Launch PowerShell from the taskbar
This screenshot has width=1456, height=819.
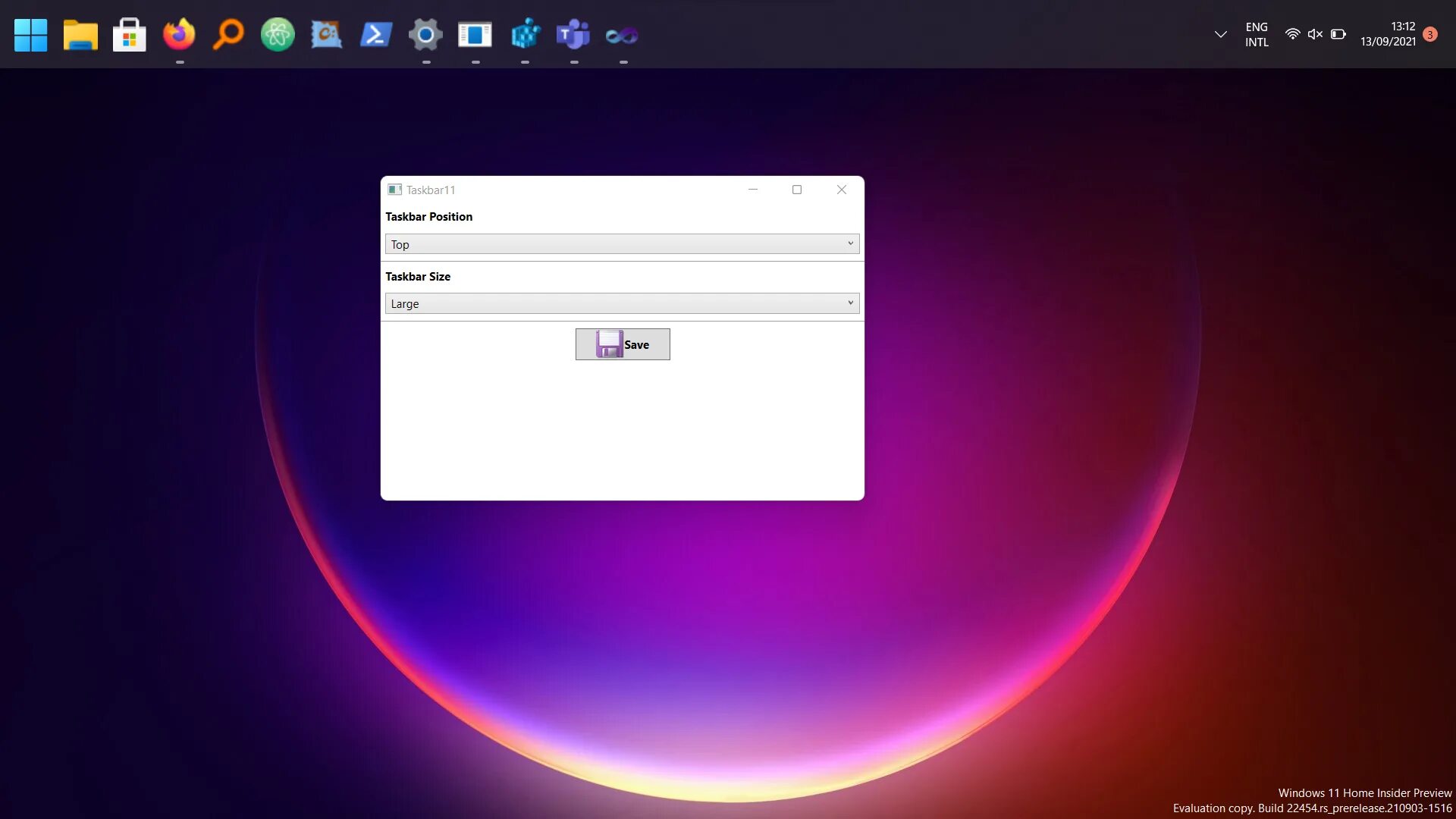point(376,35)
